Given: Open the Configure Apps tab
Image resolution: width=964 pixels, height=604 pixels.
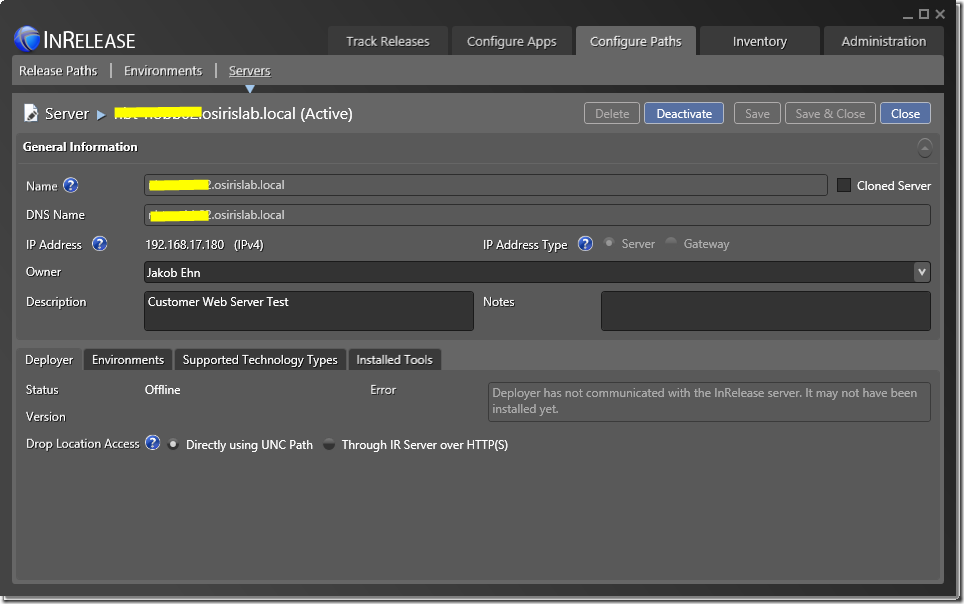Looking at the screenshot, I should click(512, 41).
